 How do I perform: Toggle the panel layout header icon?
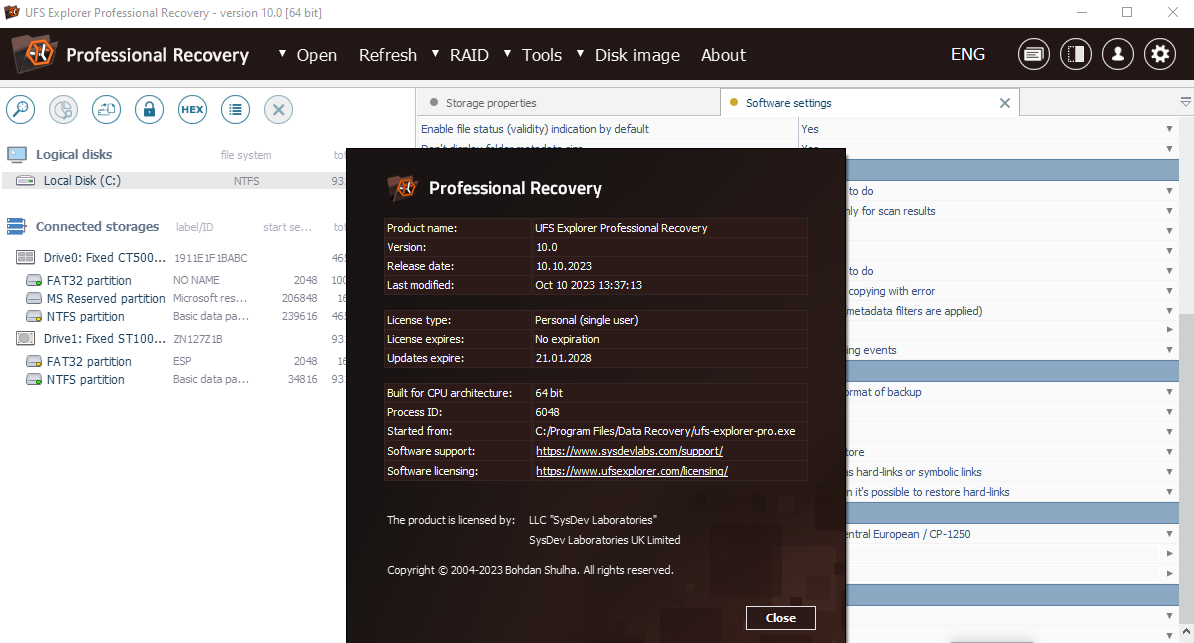(x=1076, y=54)
